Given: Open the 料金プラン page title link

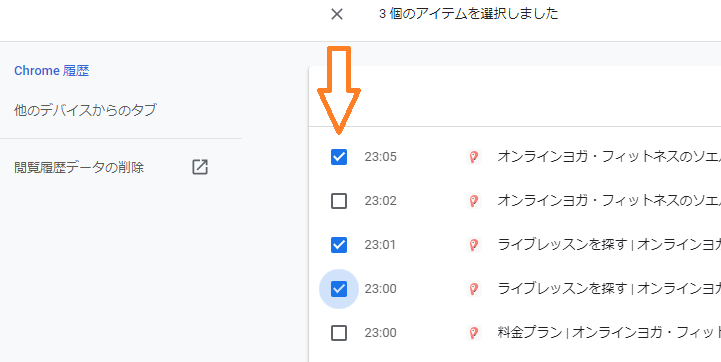Looking at the screenshot, I should [609, 333].
